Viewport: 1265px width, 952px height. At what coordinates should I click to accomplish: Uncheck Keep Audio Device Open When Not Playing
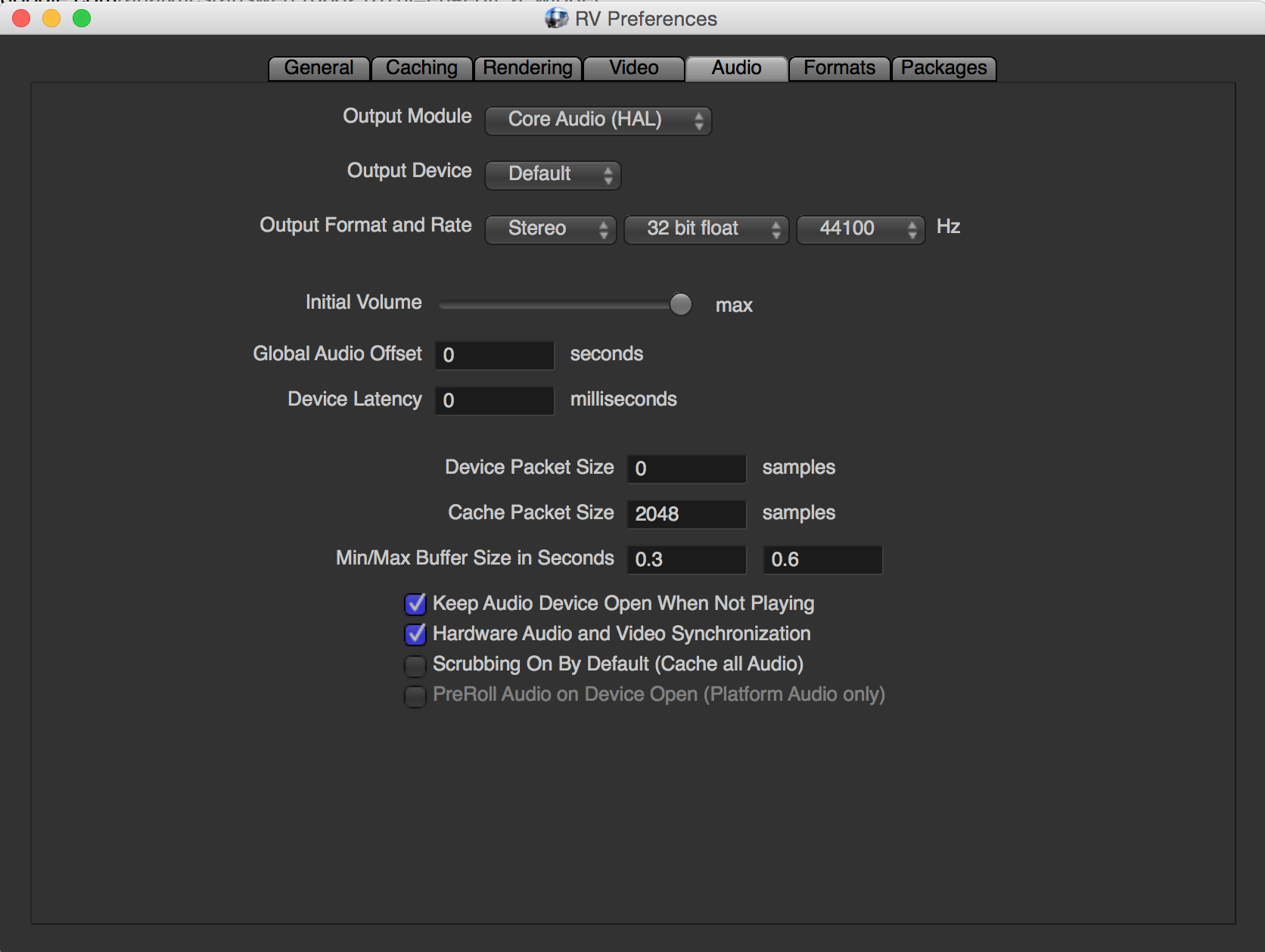click(x=415, y=604)
